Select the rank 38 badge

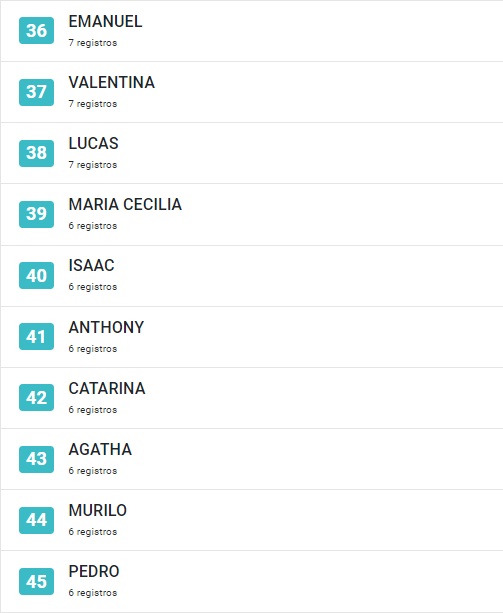[36, 153]
